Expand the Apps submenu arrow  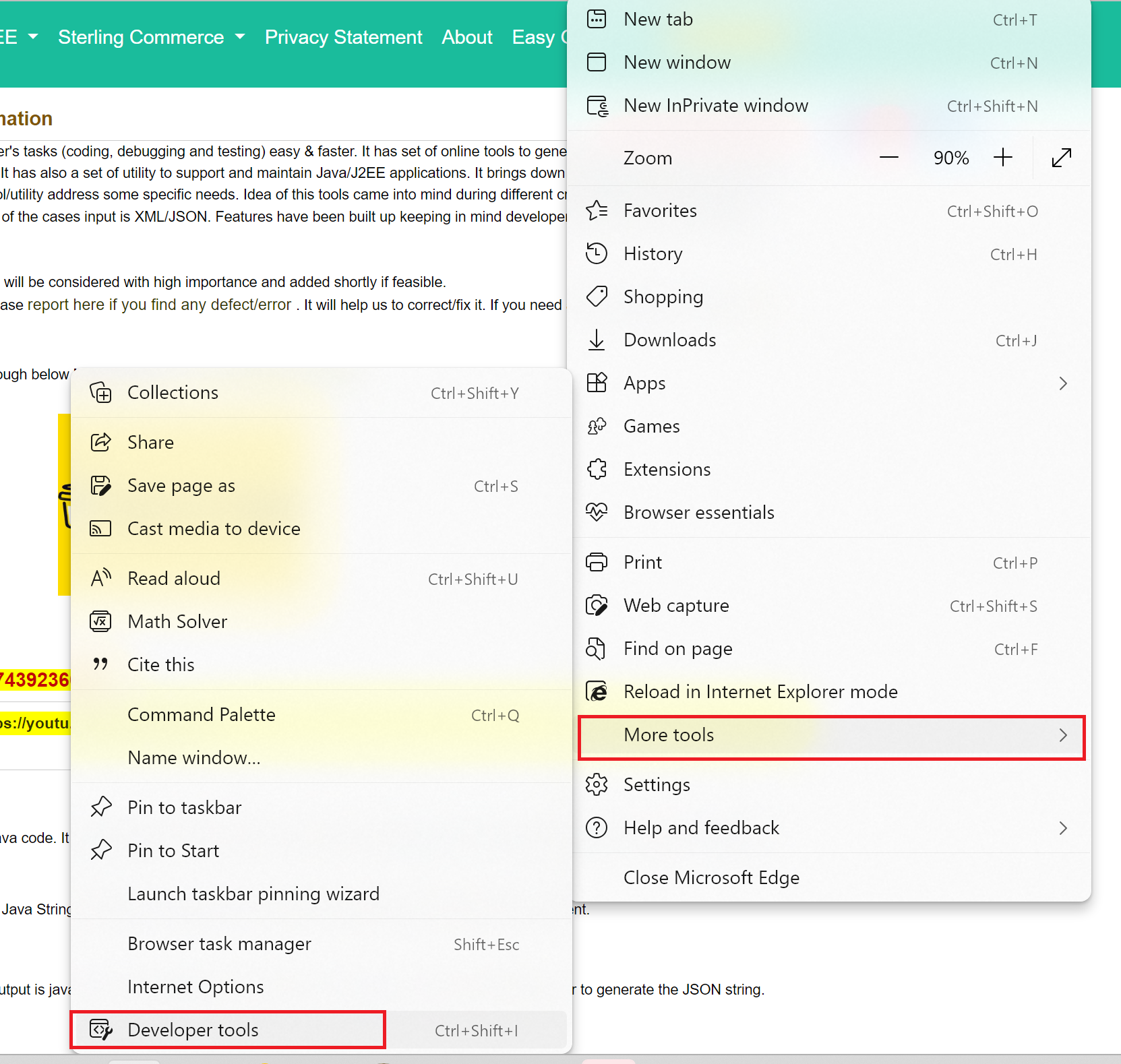[1063, 383]
